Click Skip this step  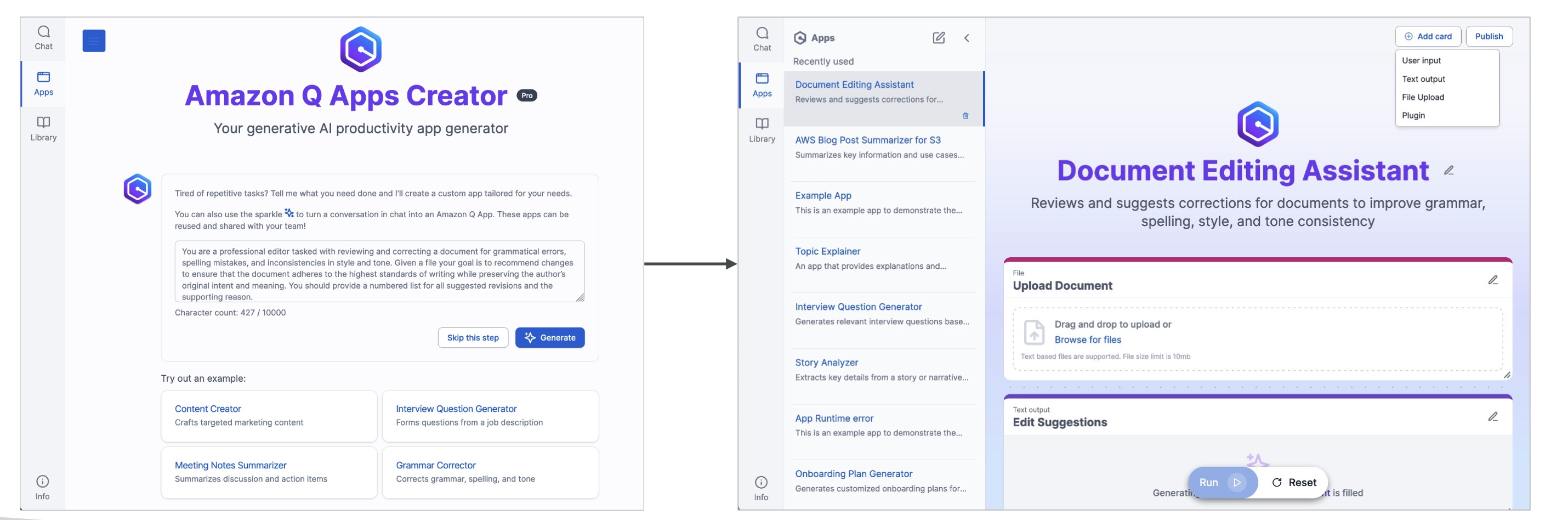coord(473,337)
